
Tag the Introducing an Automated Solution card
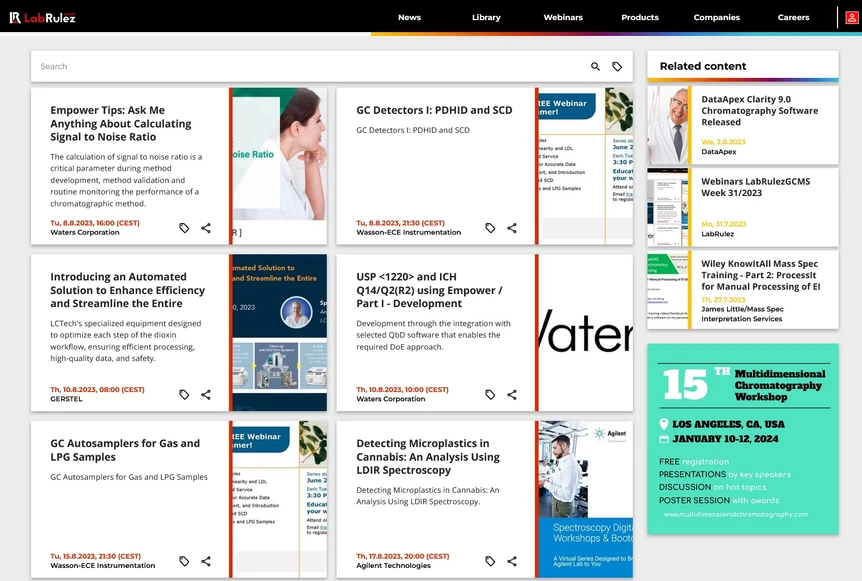(184, 395)
